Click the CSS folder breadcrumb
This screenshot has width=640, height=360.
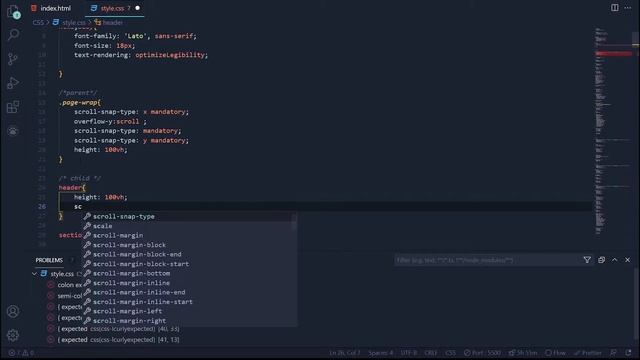coord(38,22)
